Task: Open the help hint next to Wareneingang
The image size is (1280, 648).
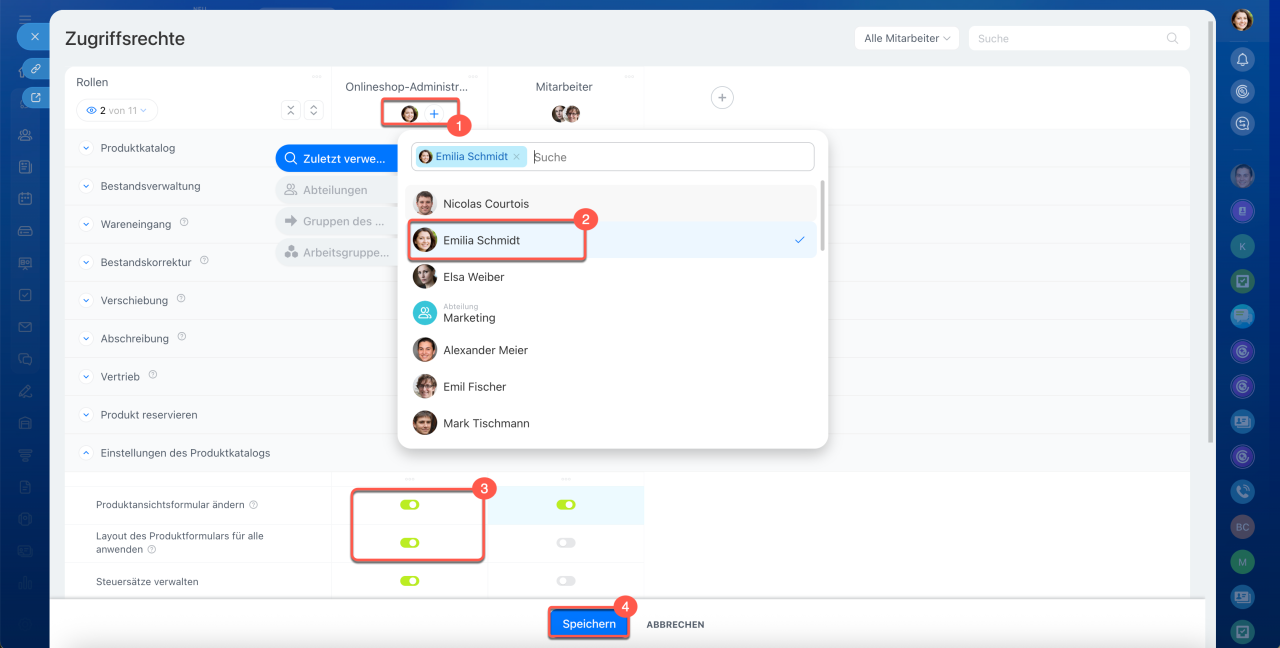Action: click(184, 223)
